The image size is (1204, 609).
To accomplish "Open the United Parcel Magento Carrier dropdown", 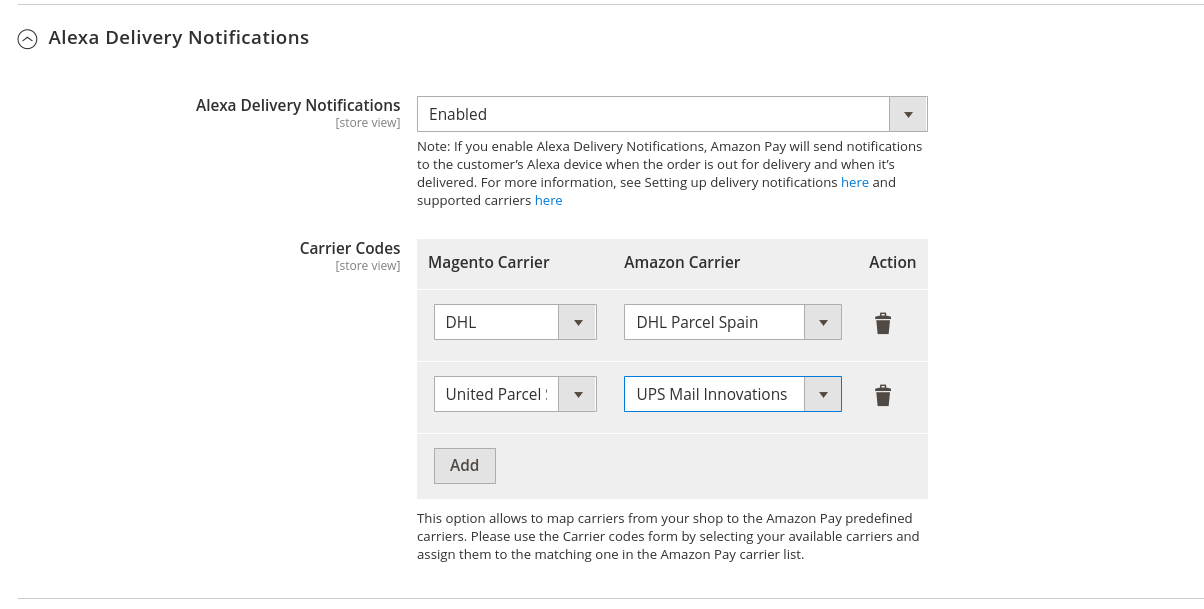I will point(515,394).
